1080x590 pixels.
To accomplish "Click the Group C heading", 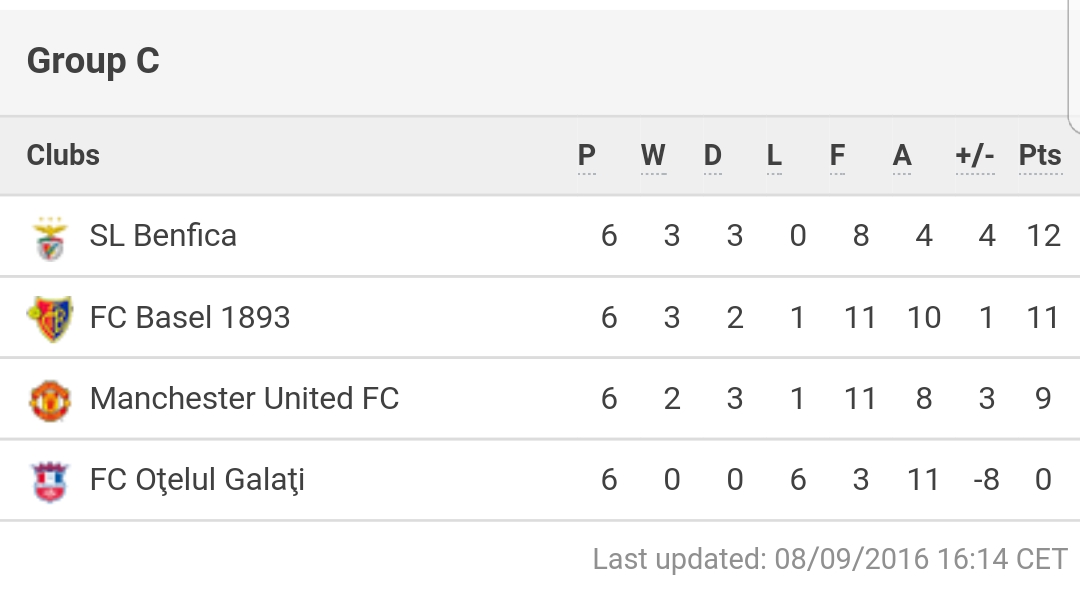I will 93,61.
